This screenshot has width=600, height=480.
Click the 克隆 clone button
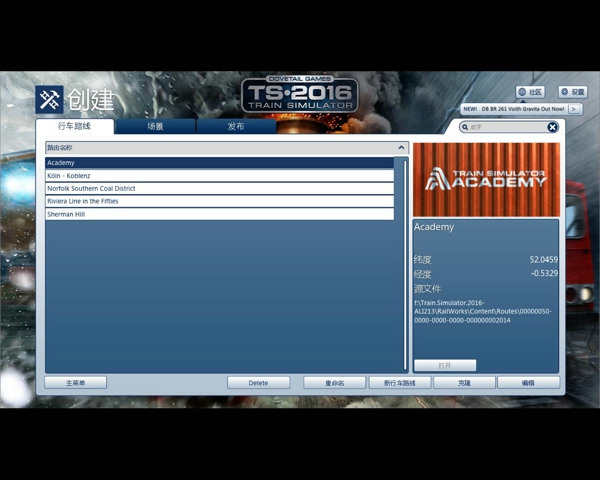click(465, 383)
